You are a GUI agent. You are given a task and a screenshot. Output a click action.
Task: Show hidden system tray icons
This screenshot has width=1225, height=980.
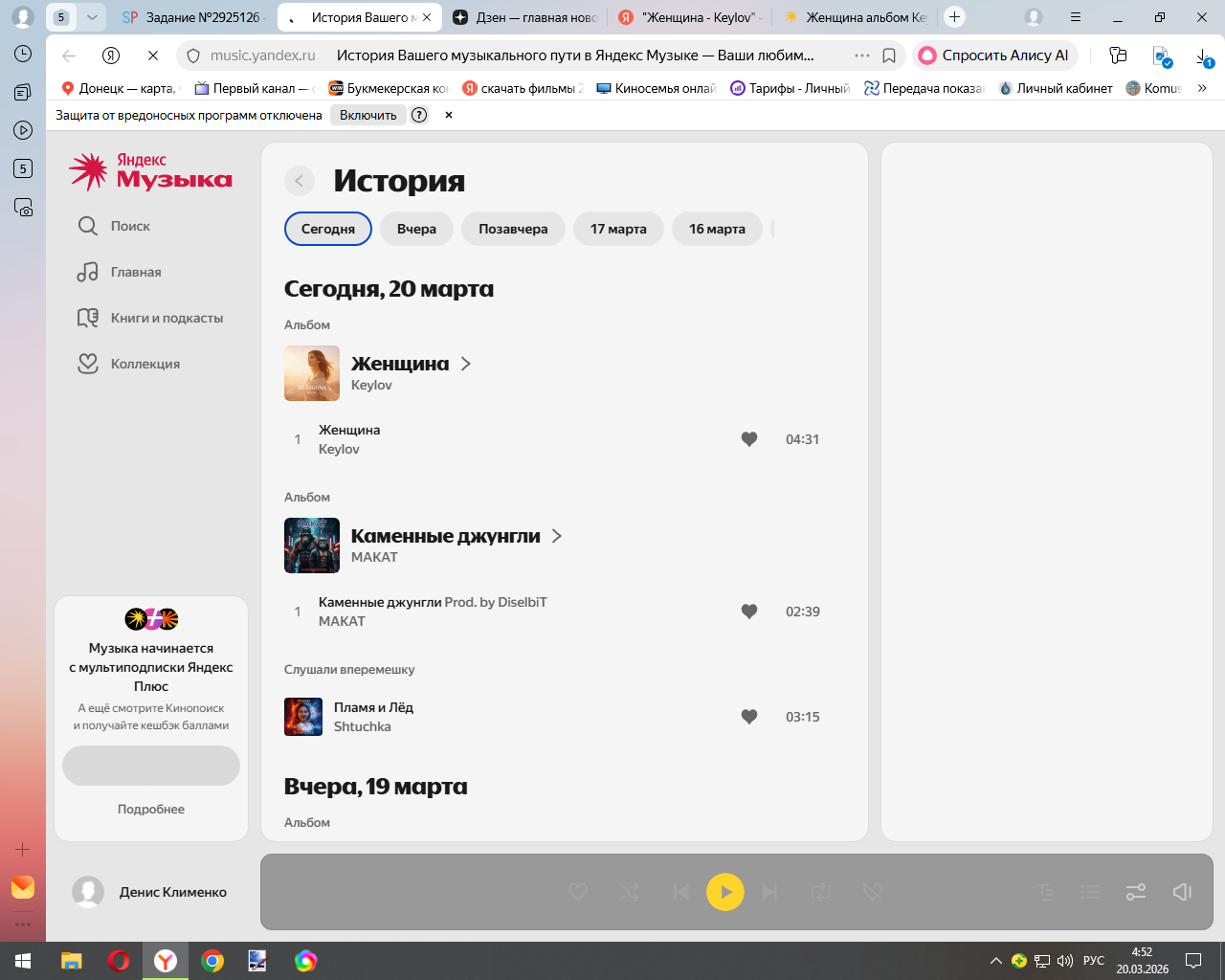[995, 961]
